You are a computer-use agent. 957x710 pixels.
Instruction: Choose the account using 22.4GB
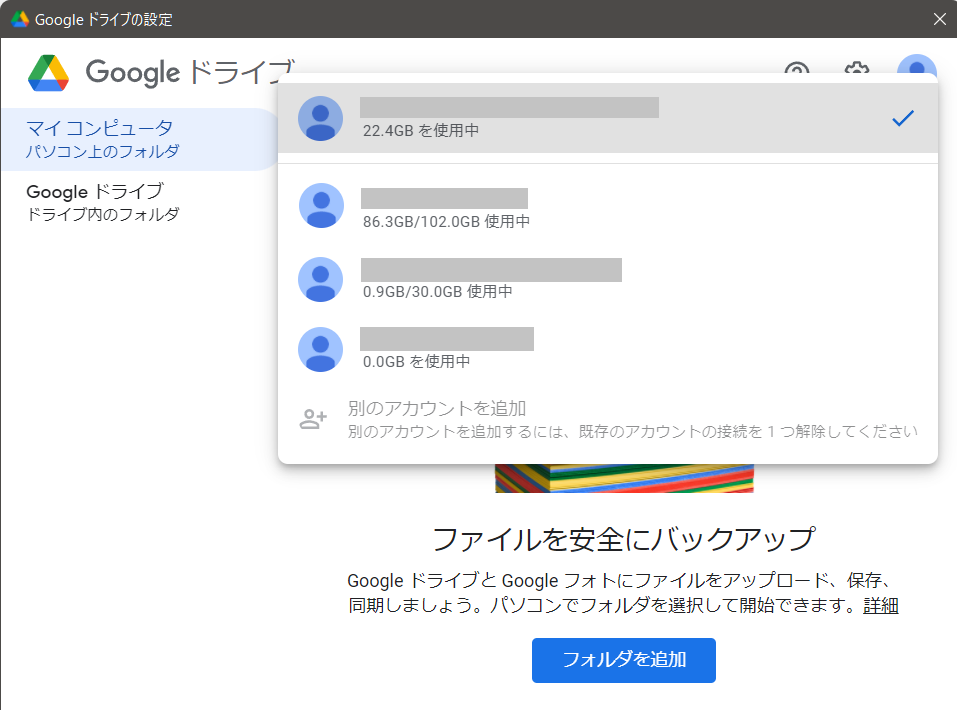click(607, 118)
